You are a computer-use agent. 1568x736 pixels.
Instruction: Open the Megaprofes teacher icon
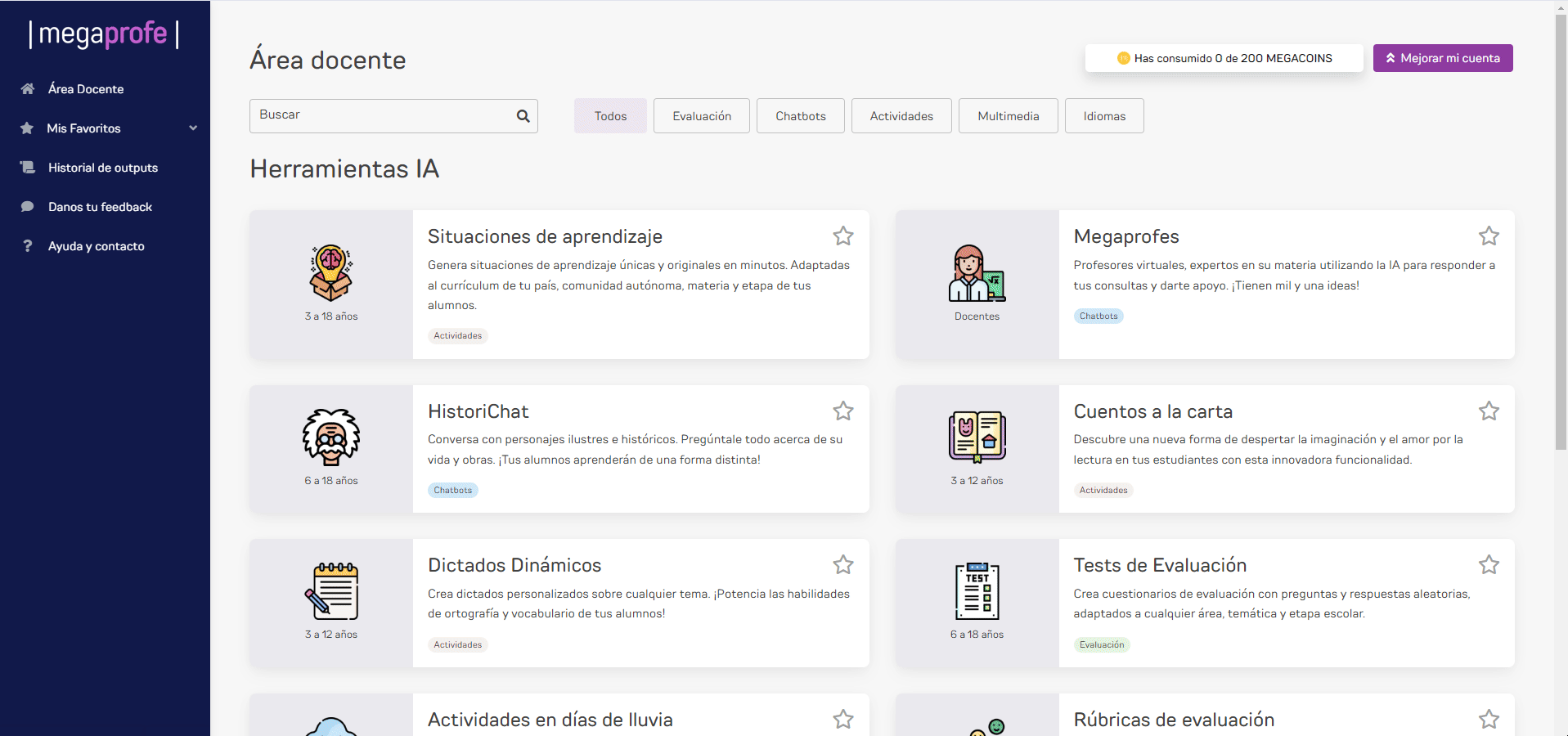977,272
